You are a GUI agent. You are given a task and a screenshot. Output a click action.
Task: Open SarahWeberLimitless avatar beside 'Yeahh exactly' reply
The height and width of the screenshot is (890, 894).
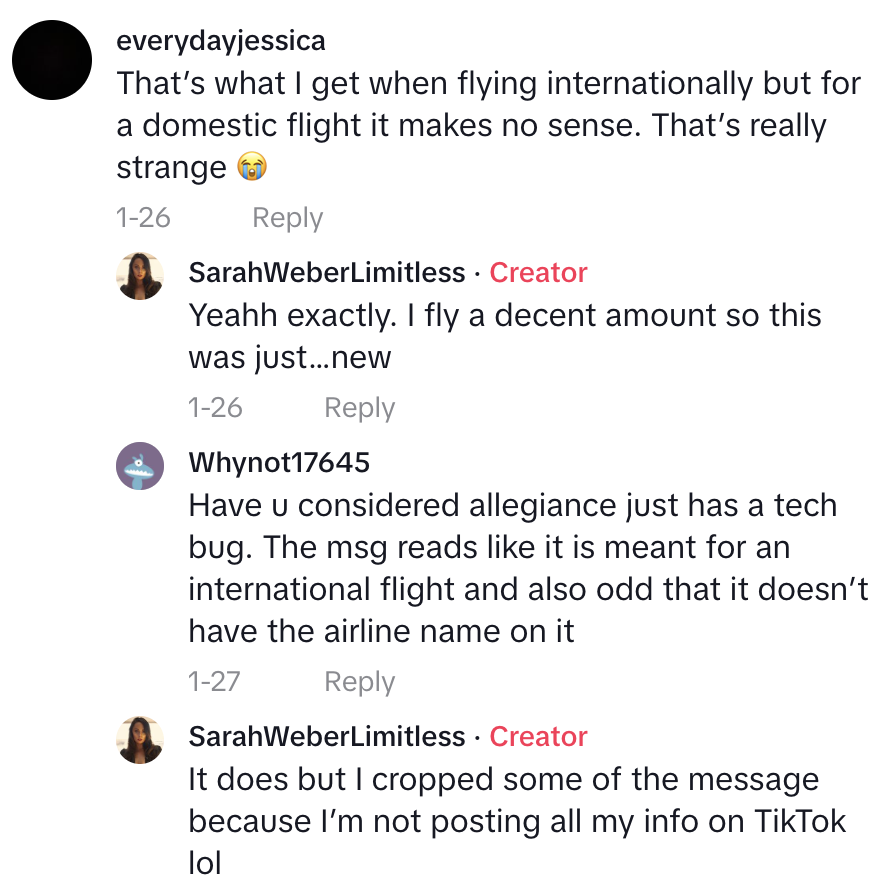coord(140,276)
